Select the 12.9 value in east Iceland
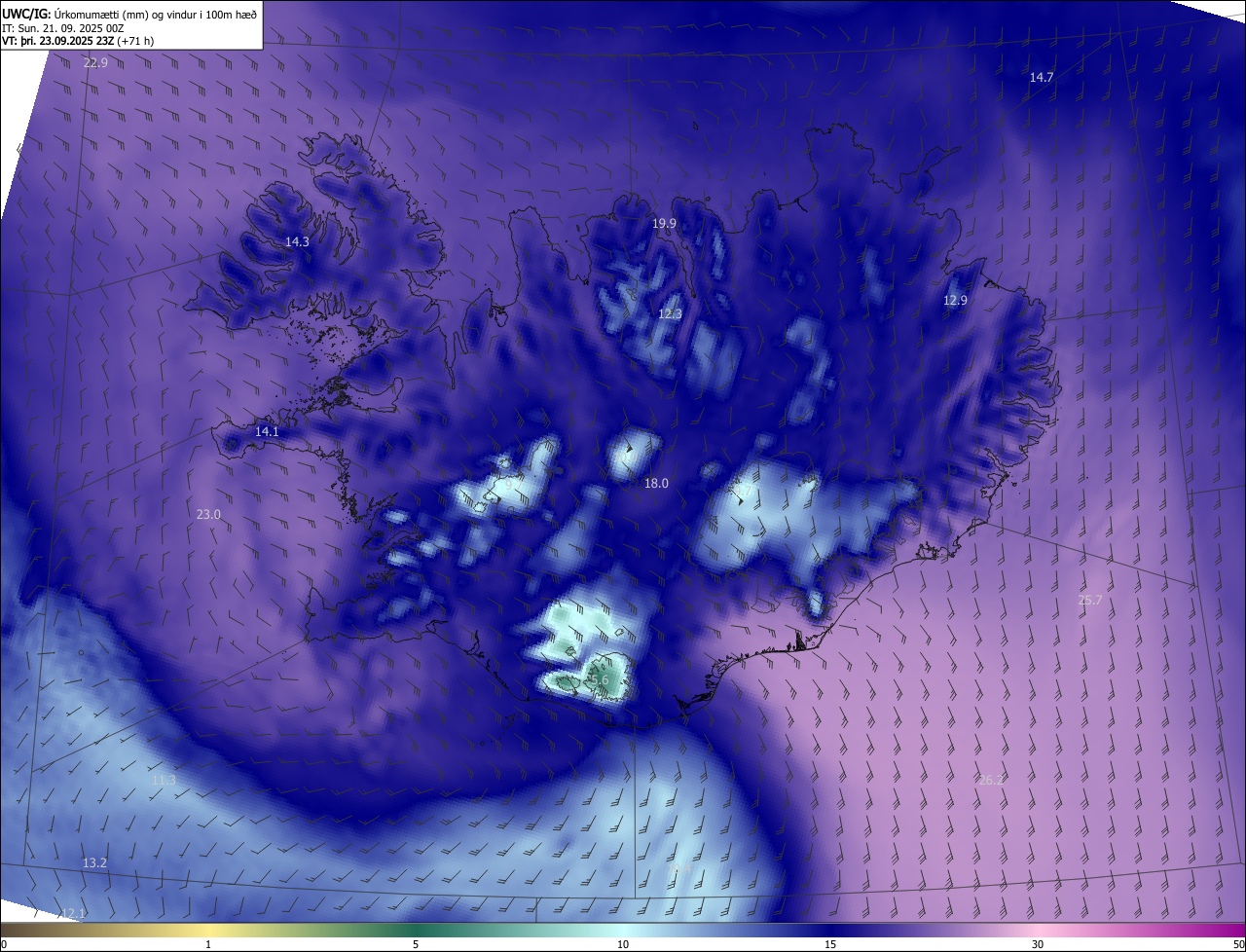This screenshot has height=952, width=1246. (x=955, y=301)
